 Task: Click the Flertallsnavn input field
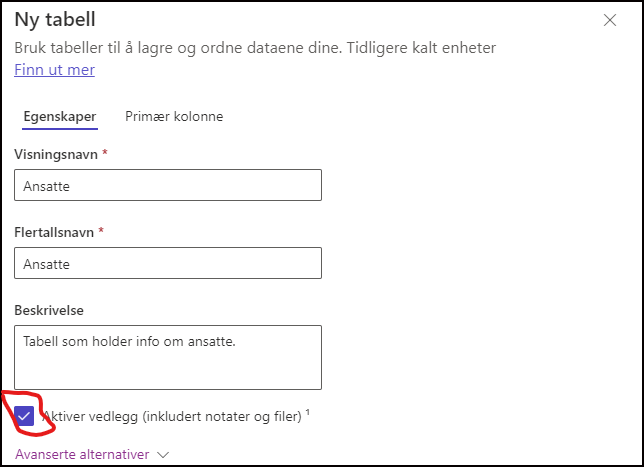[x=168, y=263]
